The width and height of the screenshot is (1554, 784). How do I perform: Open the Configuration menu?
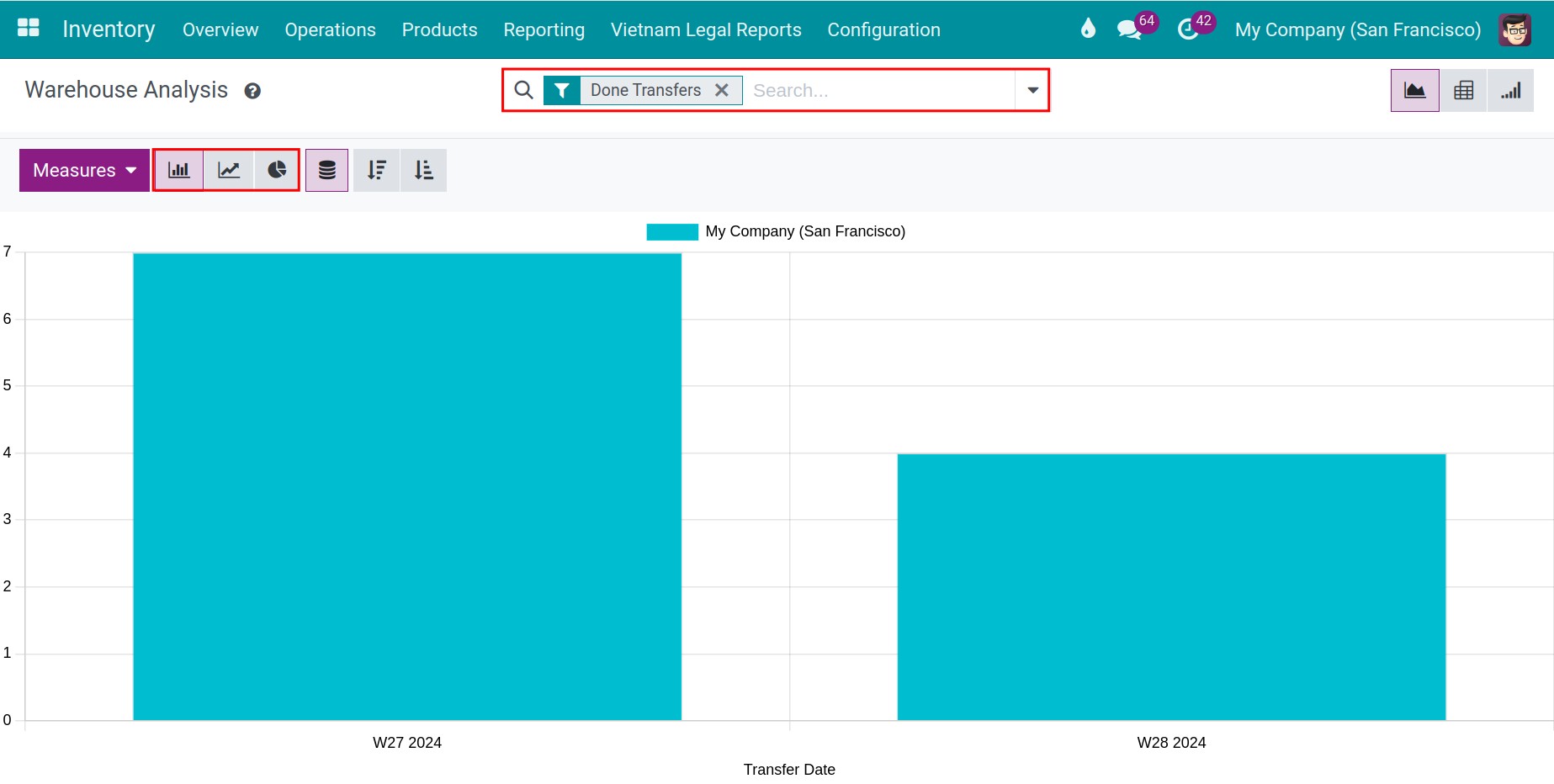point(883,29)
